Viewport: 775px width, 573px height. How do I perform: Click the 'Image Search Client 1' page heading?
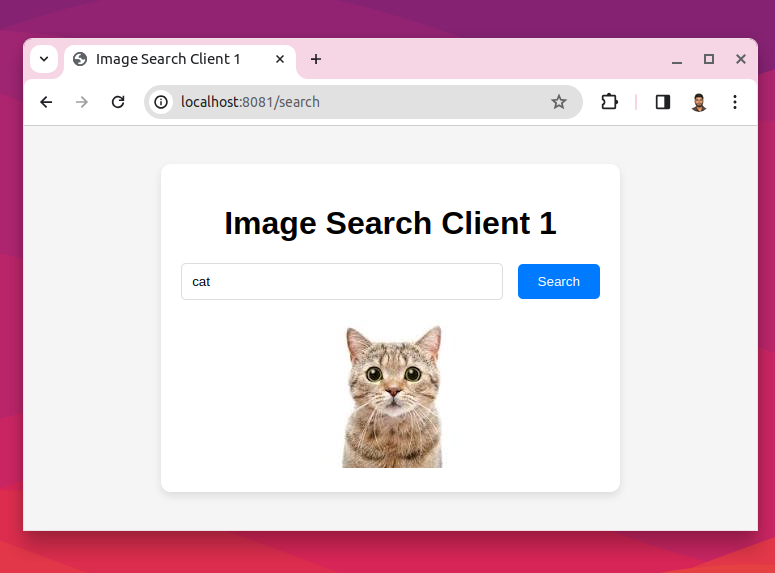point(390,223)
